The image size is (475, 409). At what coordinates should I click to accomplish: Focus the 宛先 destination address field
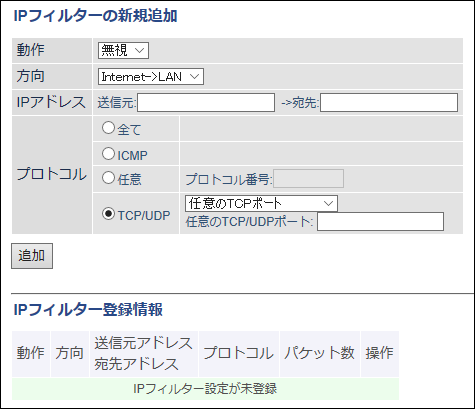click(x=389, y=102)
